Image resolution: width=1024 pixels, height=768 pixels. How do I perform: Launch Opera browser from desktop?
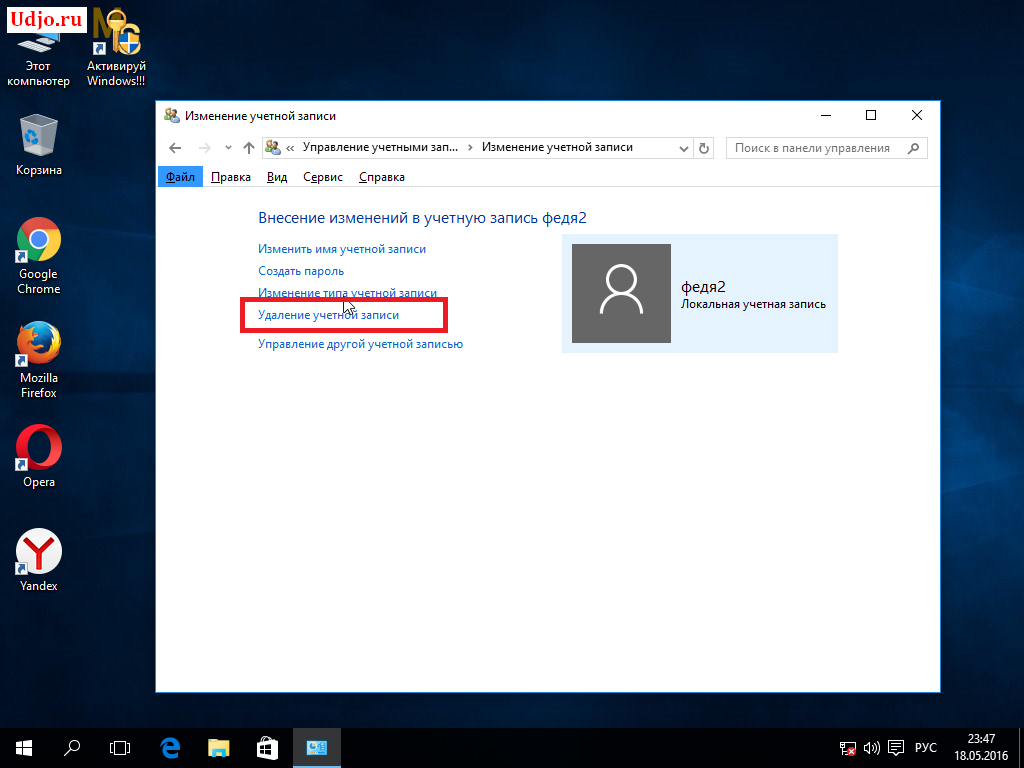click(39, 456)
